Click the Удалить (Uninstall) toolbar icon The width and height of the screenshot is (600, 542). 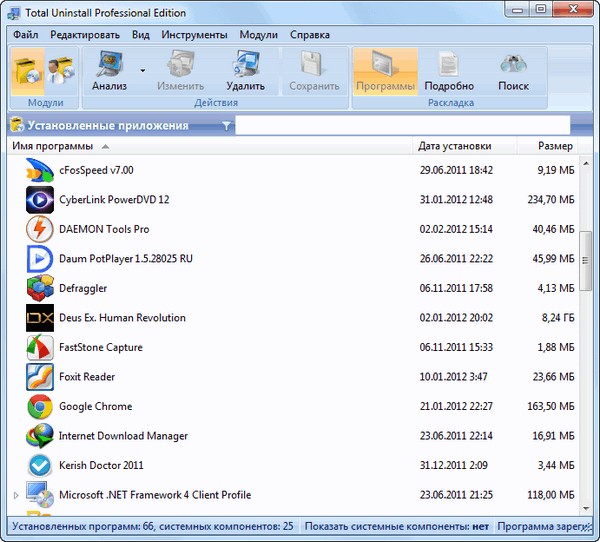coord(245,67)
